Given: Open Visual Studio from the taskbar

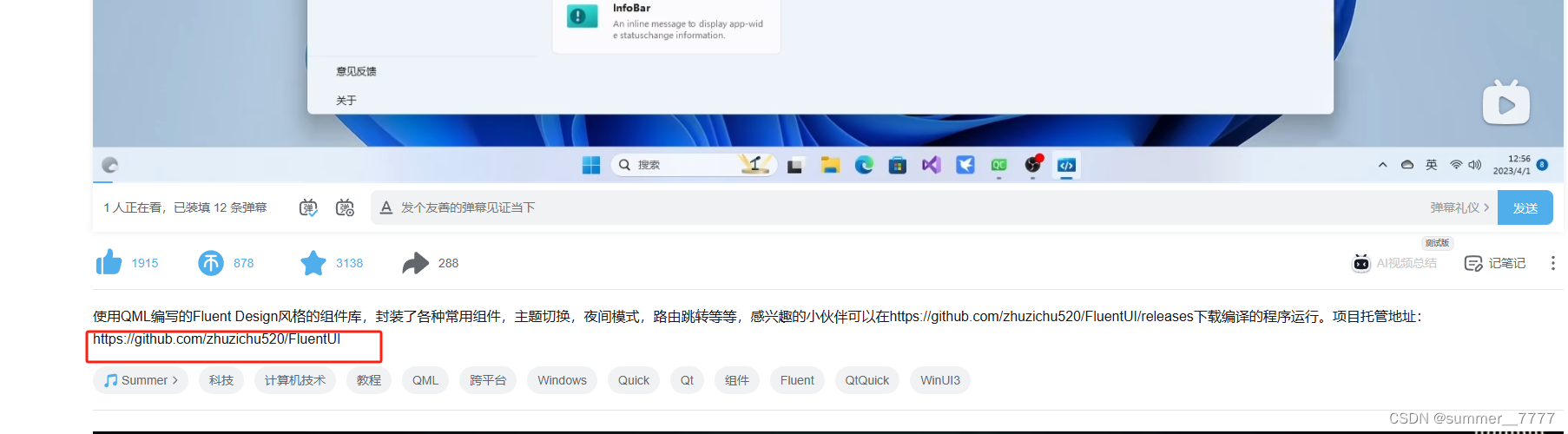Looking at the screenshot, I should coord(932,165).
